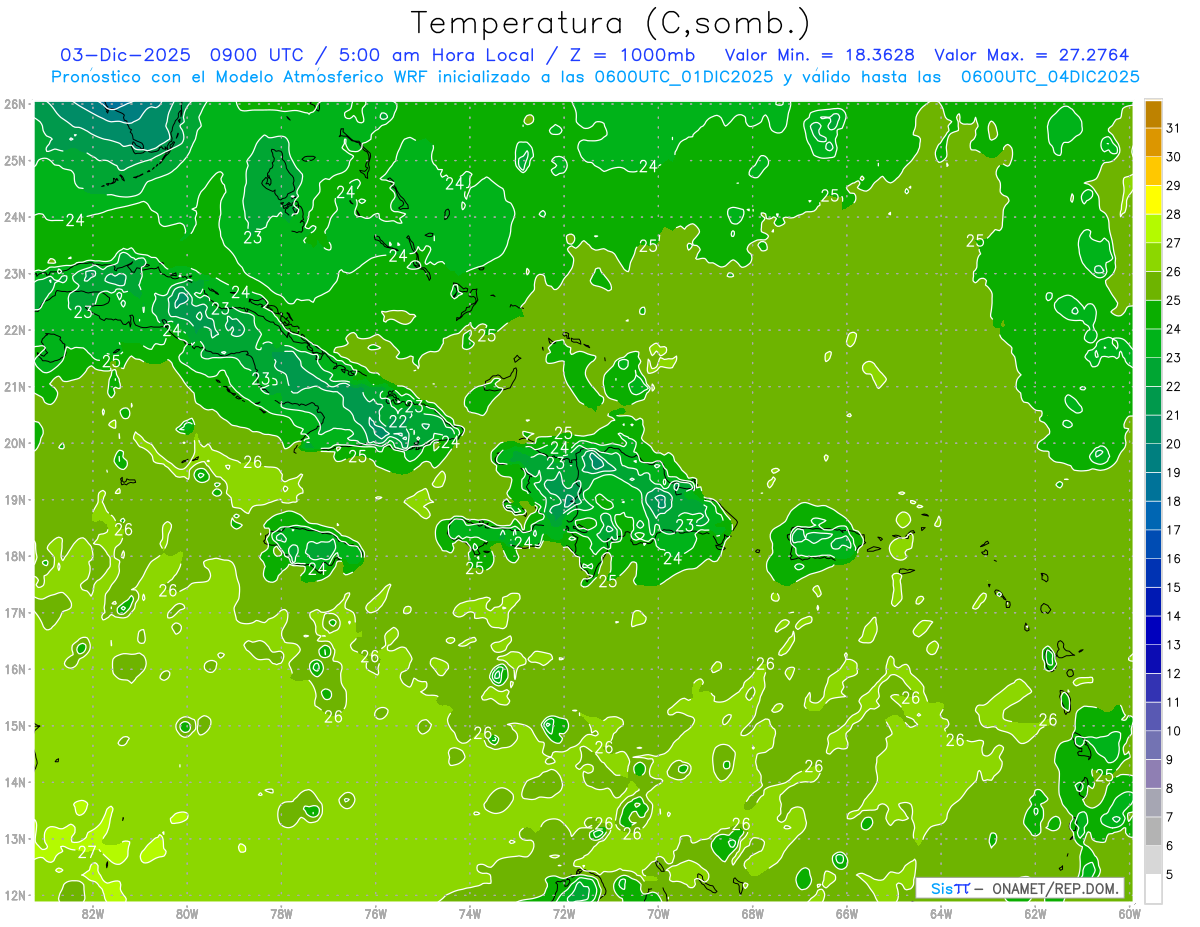Click the latitude axis label "17N"
Screen dimensions: 1200x927
point(14,612)
